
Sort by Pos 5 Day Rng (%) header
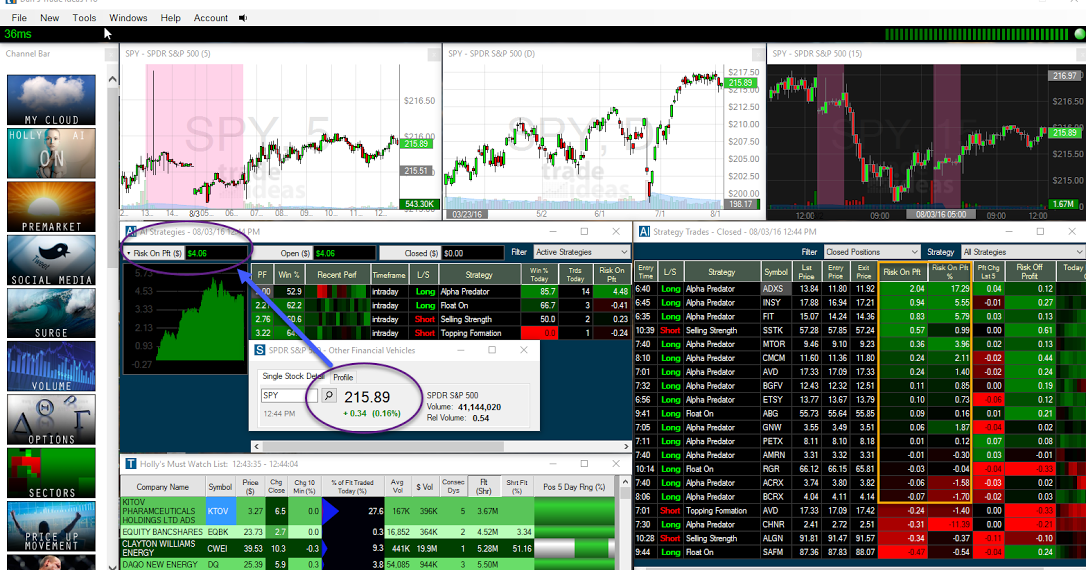574,487
